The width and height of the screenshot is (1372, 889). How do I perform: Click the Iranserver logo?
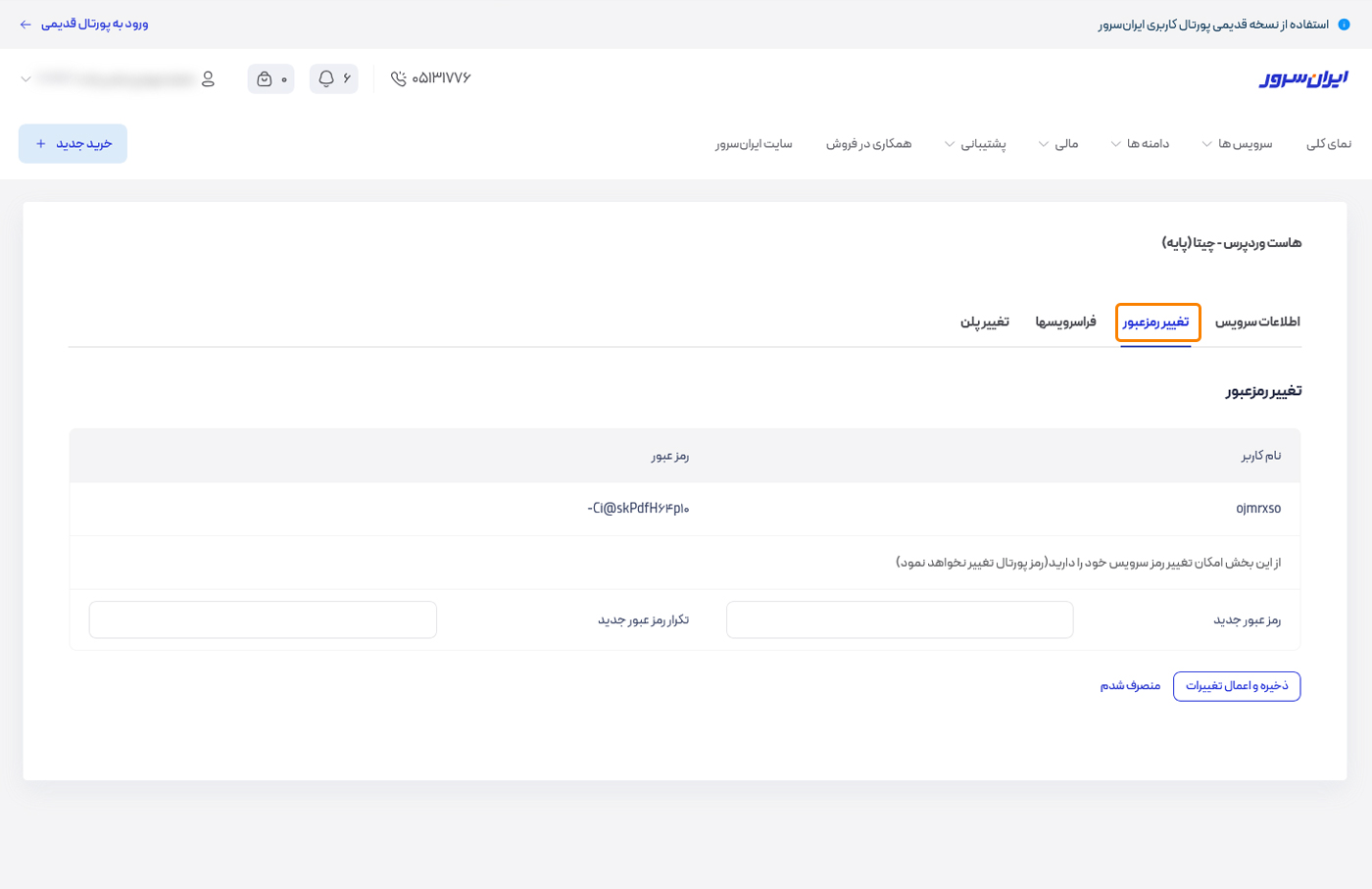(1302, 78)
